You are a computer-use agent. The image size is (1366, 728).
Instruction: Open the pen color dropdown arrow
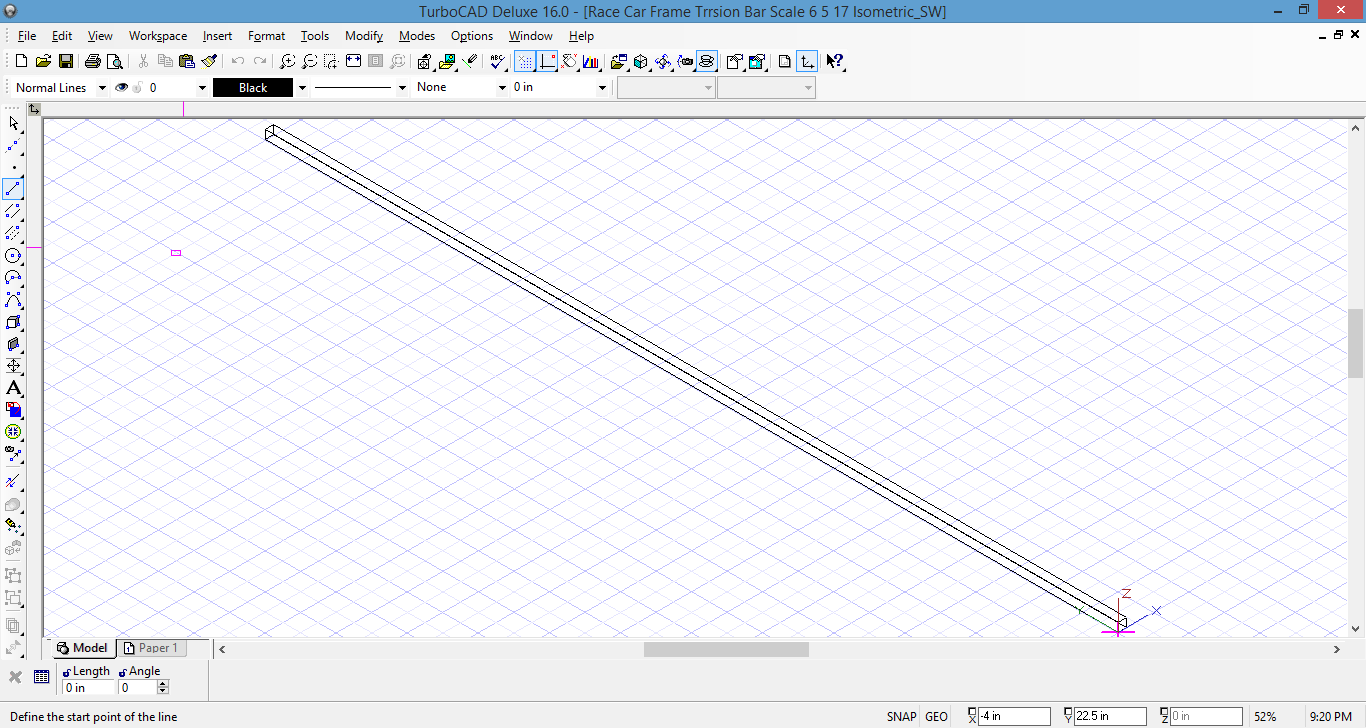[x=302, y=88]
